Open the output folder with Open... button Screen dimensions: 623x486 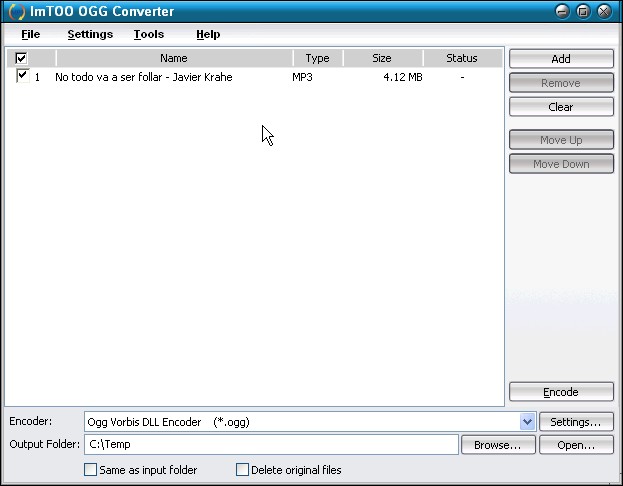576,445
